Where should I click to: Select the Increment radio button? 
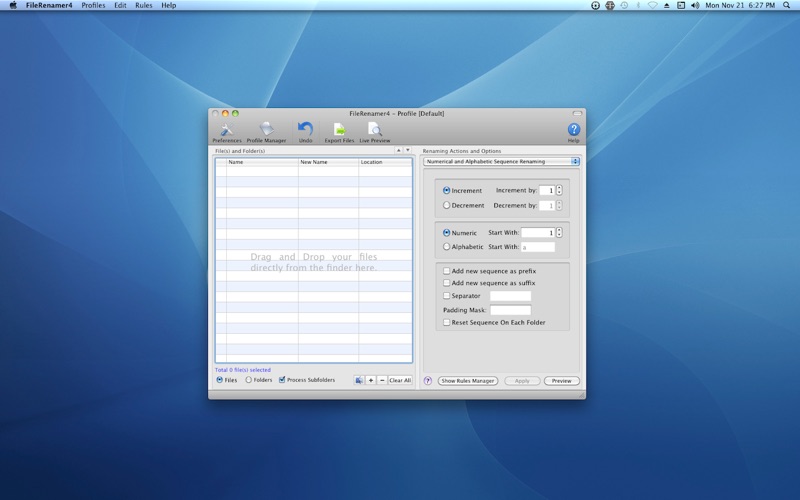pyautogui.click(x=446, y=190)
